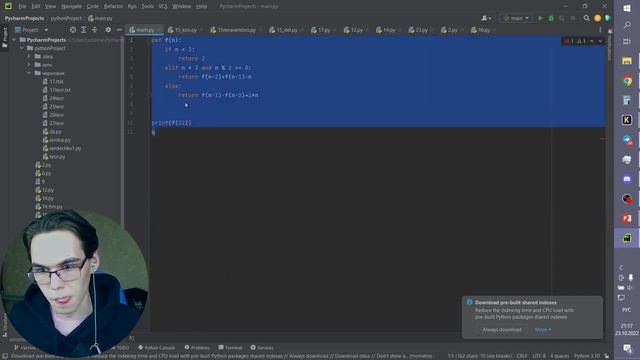
Task: Click UTF-8 encoding in status bar
Action: [539, 356]
